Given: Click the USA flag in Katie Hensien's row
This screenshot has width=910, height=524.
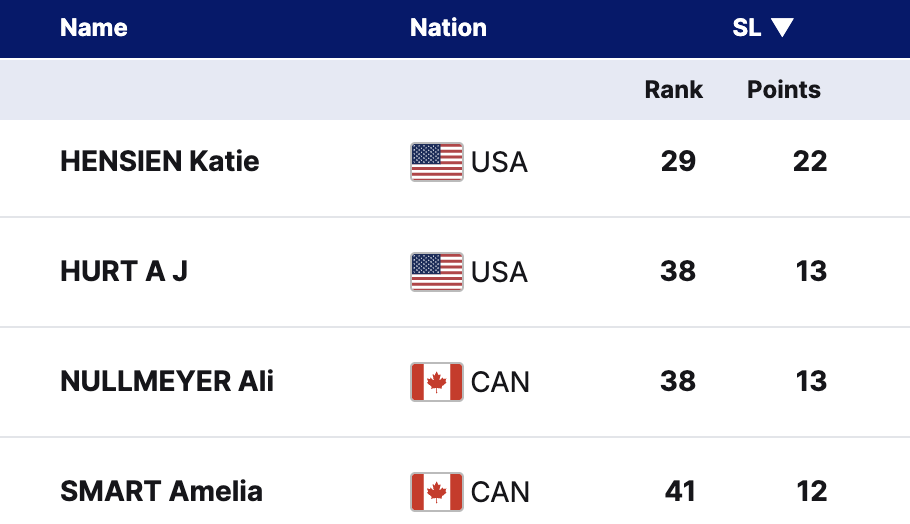Looking at the screenshot, I should tap(437, 162).
